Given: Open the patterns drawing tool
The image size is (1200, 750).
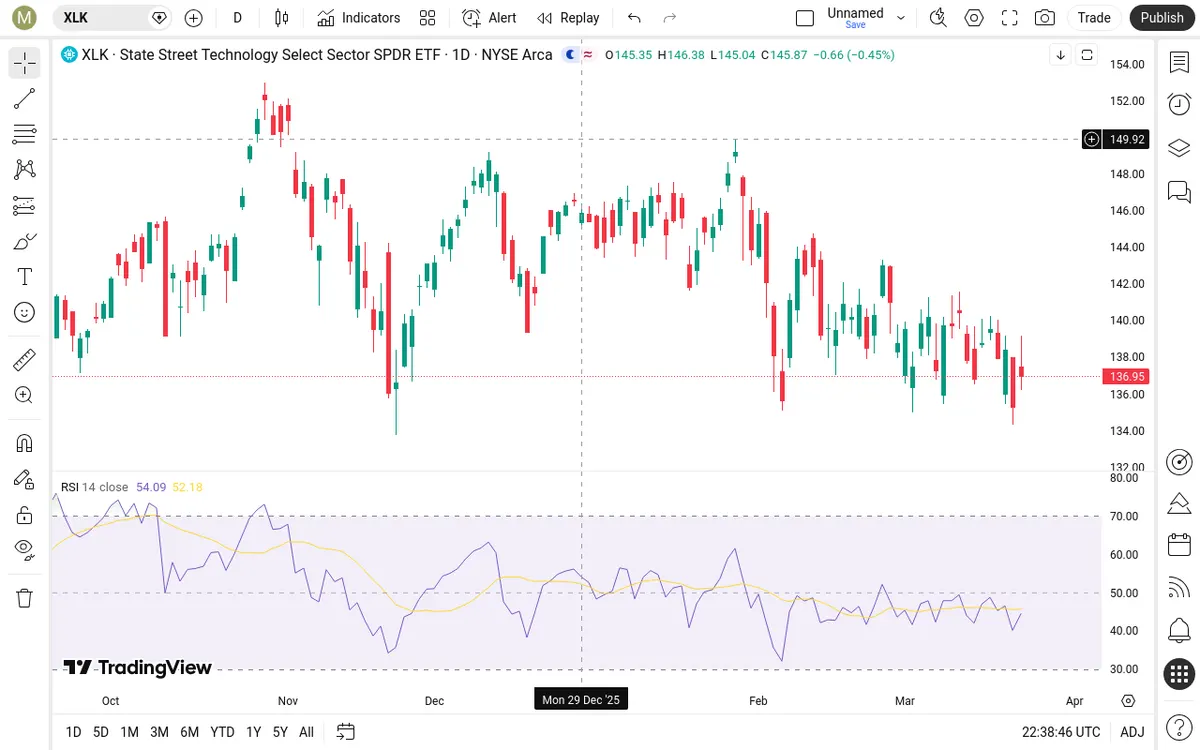Looking at the screenshot, I should coord(25,170).
